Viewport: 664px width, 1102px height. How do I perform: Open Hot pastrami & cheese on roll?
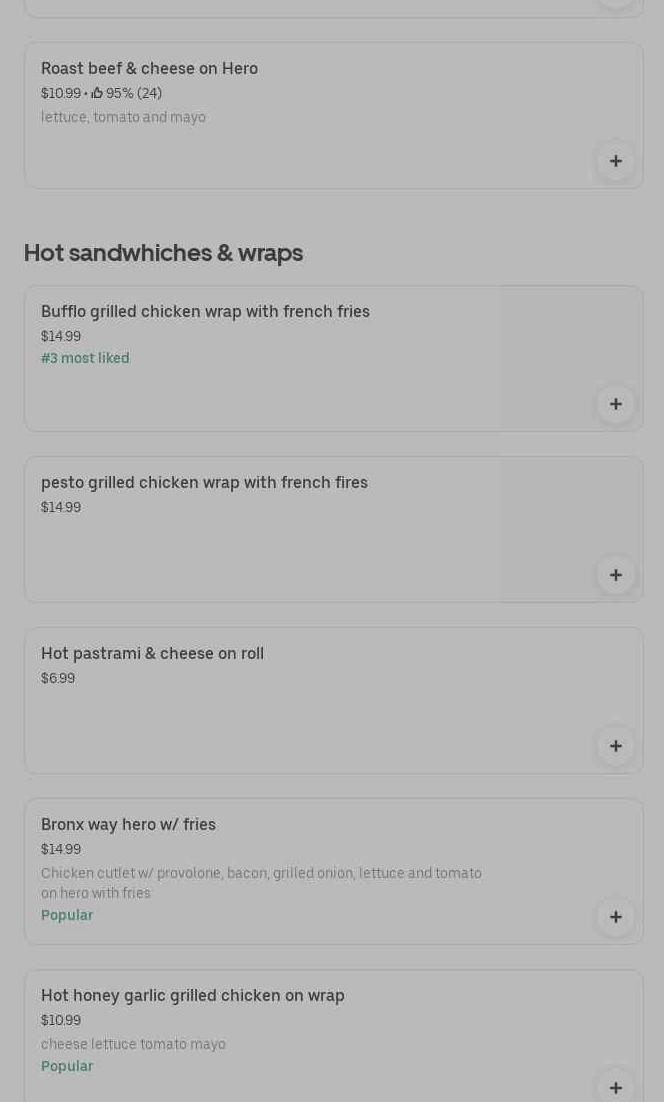[x=152, y=654]
